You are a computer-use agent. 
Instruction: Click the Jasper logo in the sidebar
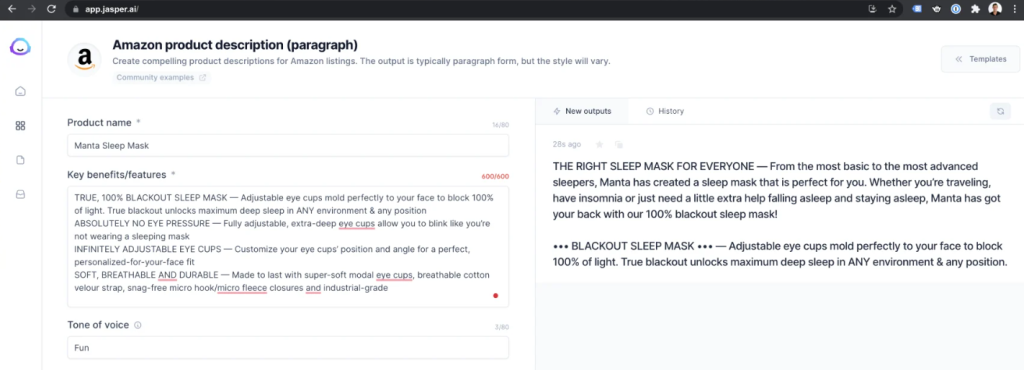click(x=20, y=48)
